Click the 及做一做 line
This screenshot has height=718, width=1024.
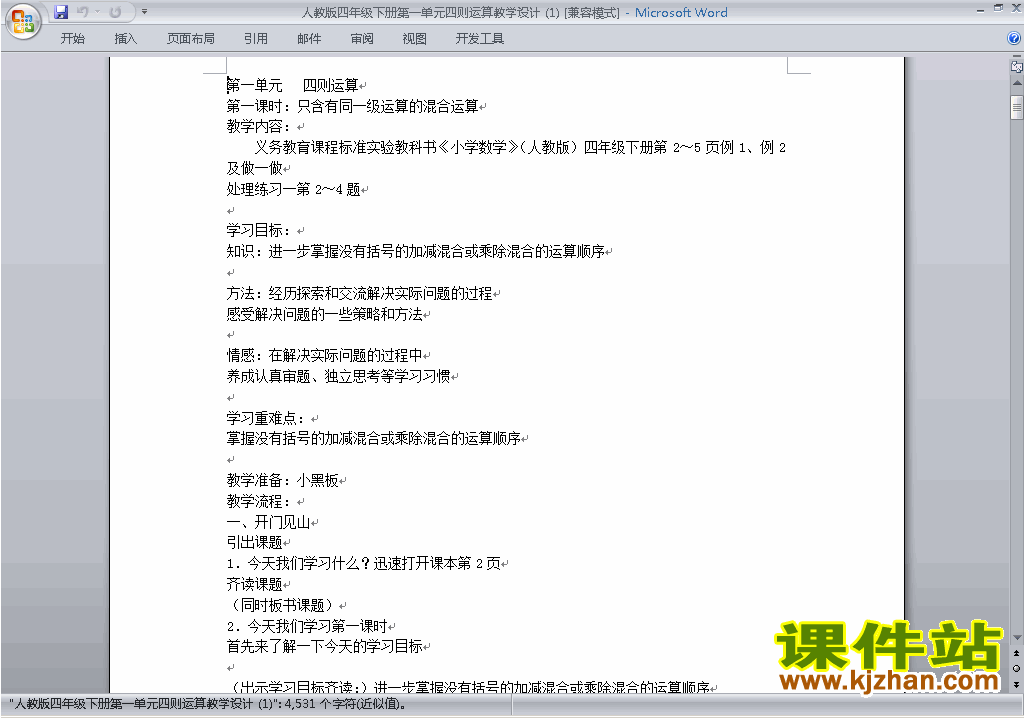255,169
